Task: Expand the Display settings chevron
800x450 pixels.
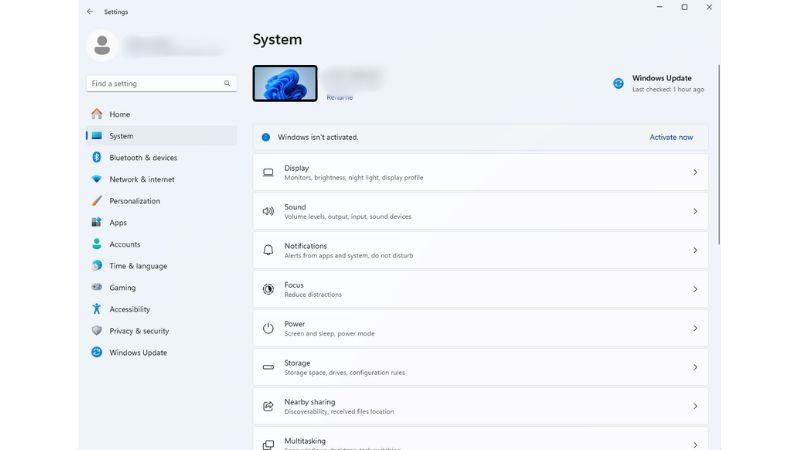Action: coord(695,172)
